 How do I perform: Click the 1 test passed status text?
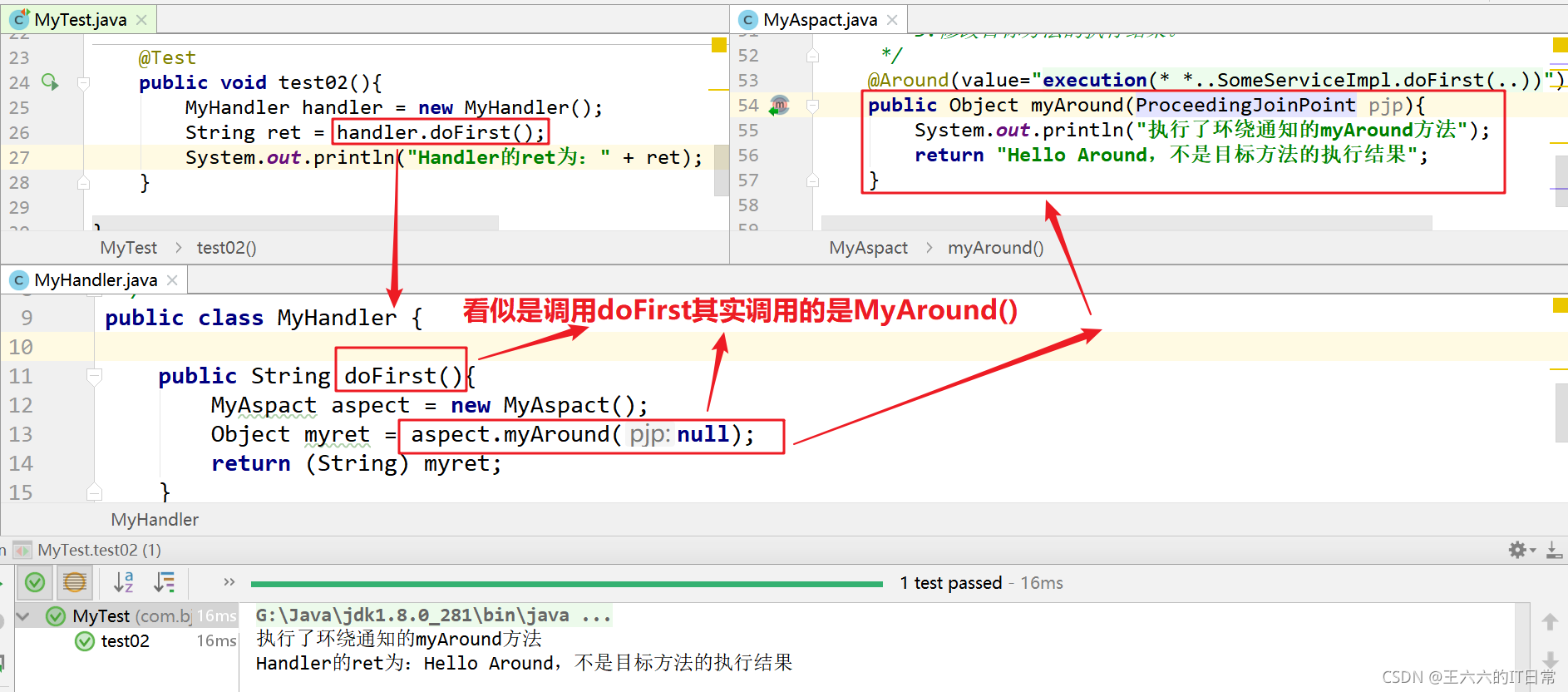(x=950, y=583)
